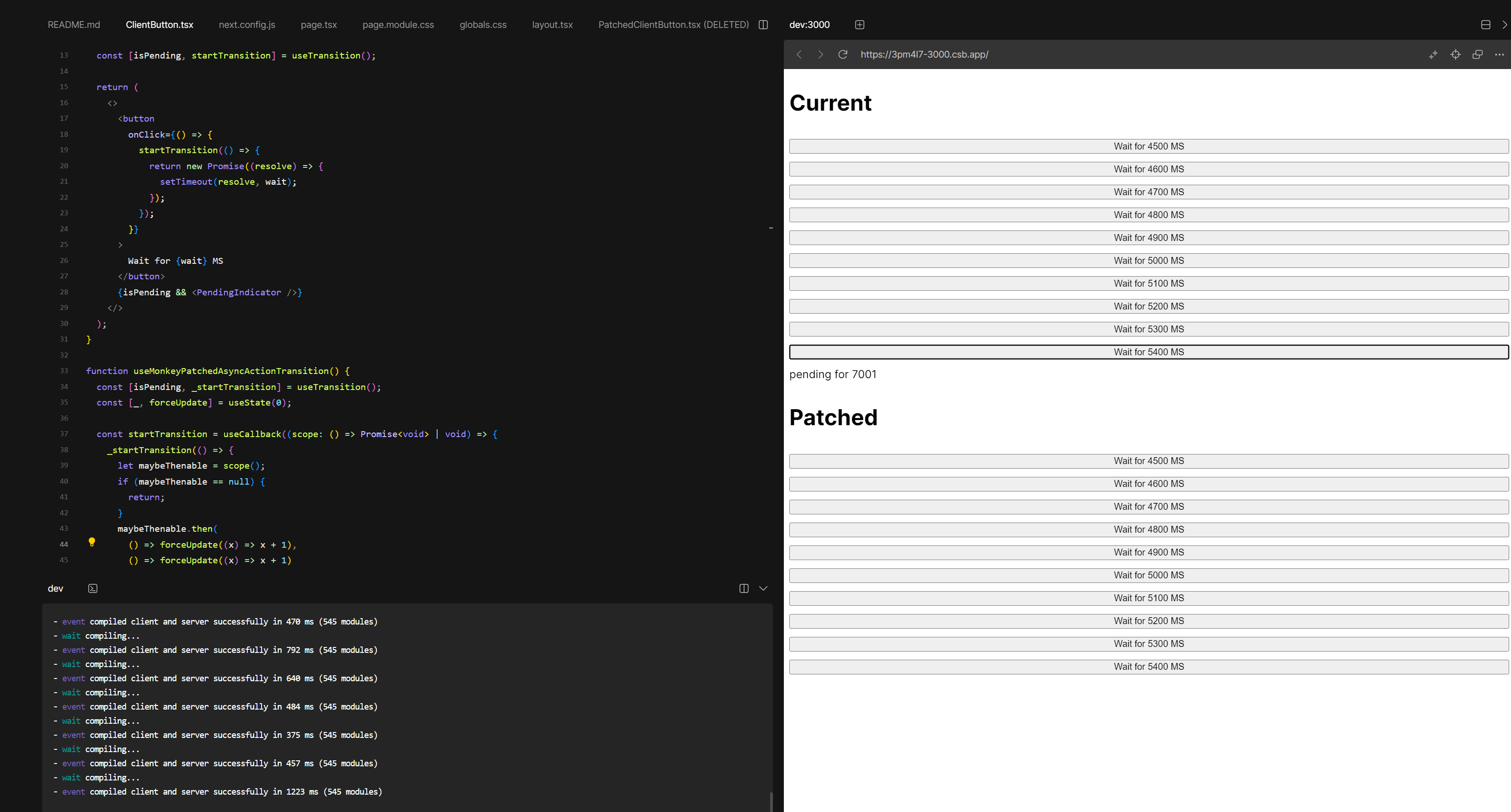The width and height of the screenshot is (1511, 812).
Task: Click Patched section Wait for 4900 MS button
Action: [x=1148, y=552]
